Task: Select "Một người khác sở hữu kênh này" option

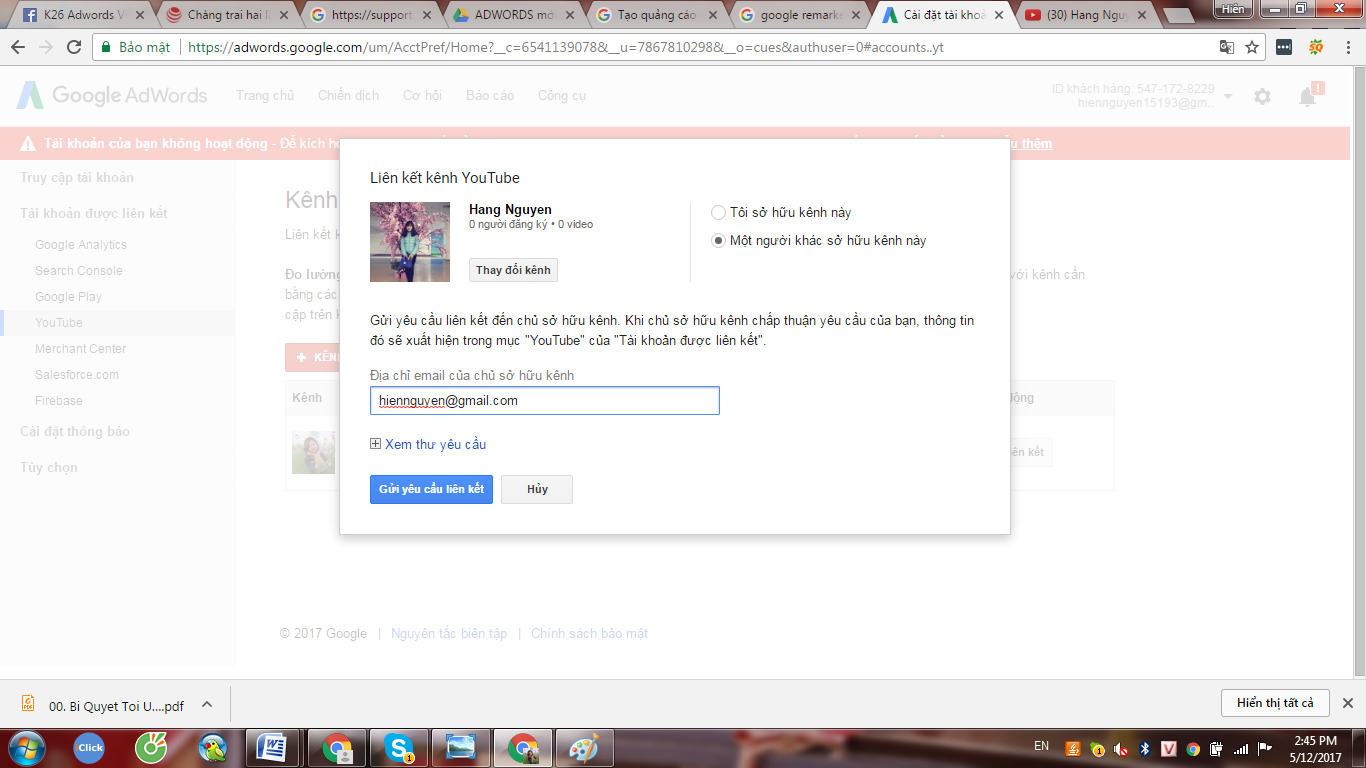Action: pyautogui.click(x=718, y=241)
